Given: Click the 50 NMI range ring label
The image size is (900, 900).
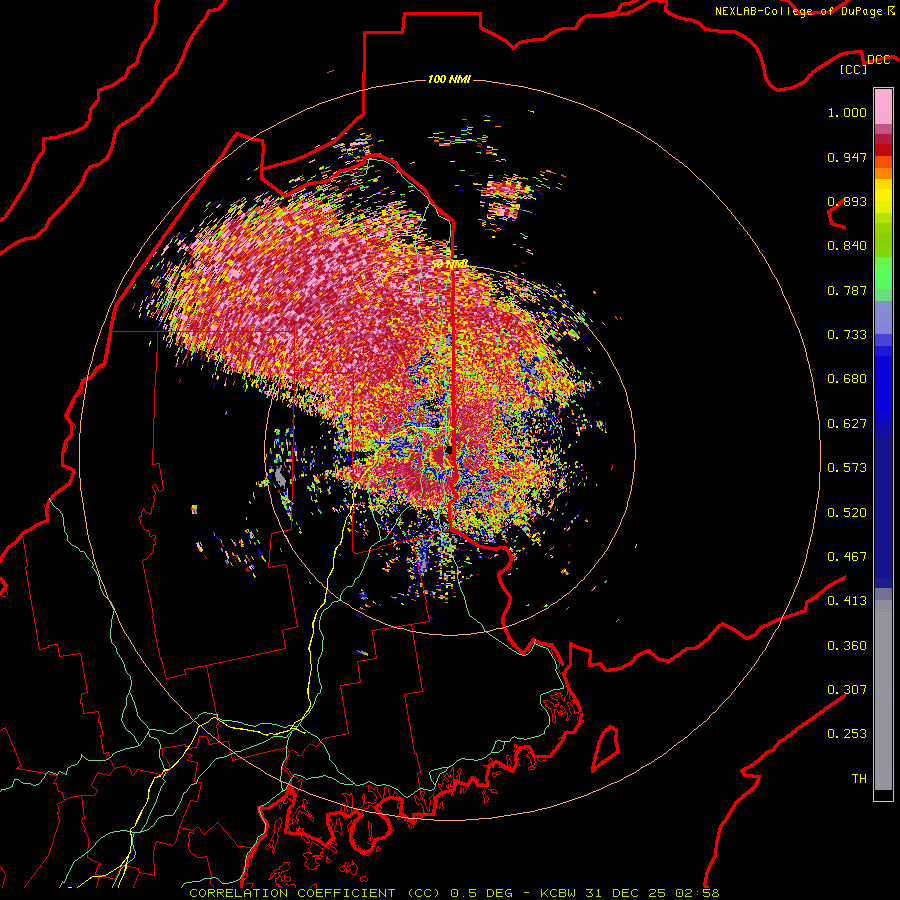Looking at the screenshot, I should point(449,264).
